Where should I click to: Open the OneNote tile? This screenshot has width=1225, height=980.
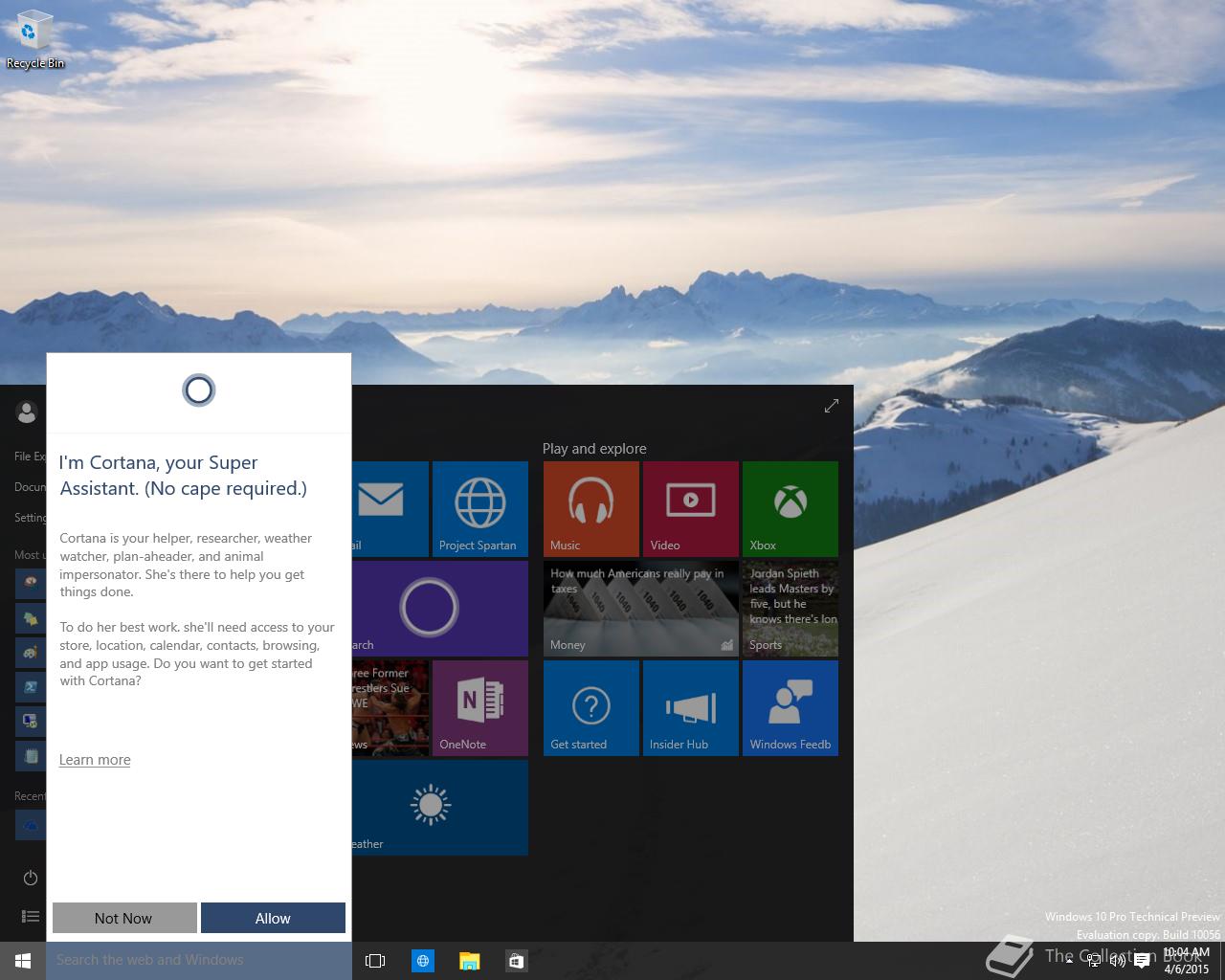pyautogui.click(x=480, y=708)
